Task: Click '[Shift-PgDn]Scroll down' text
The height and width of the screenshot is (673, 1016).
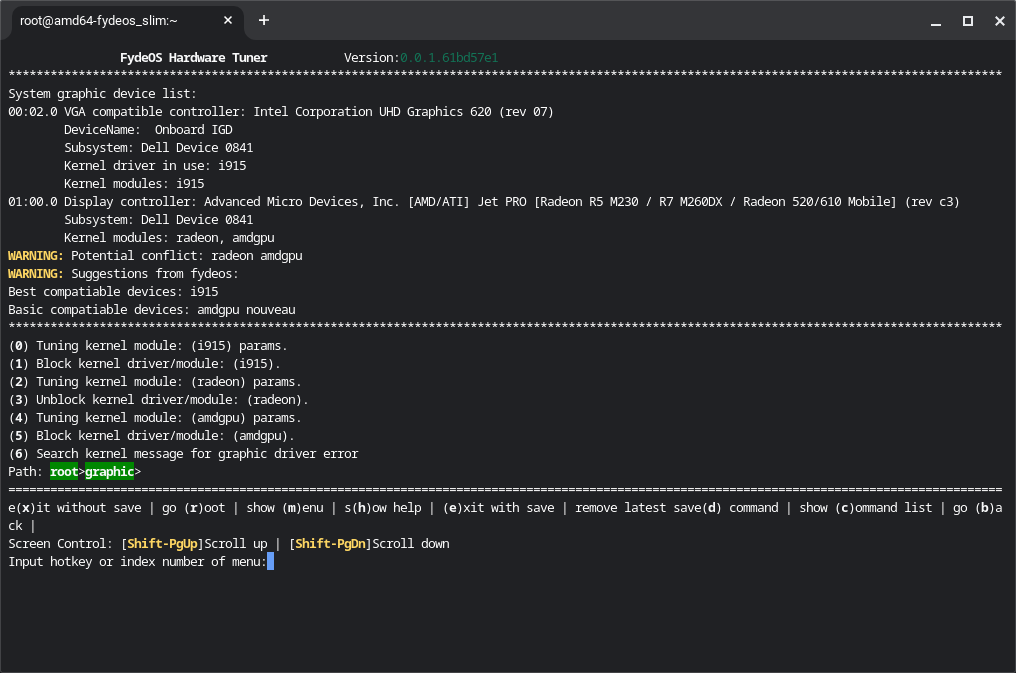Action: pos(369,544)
